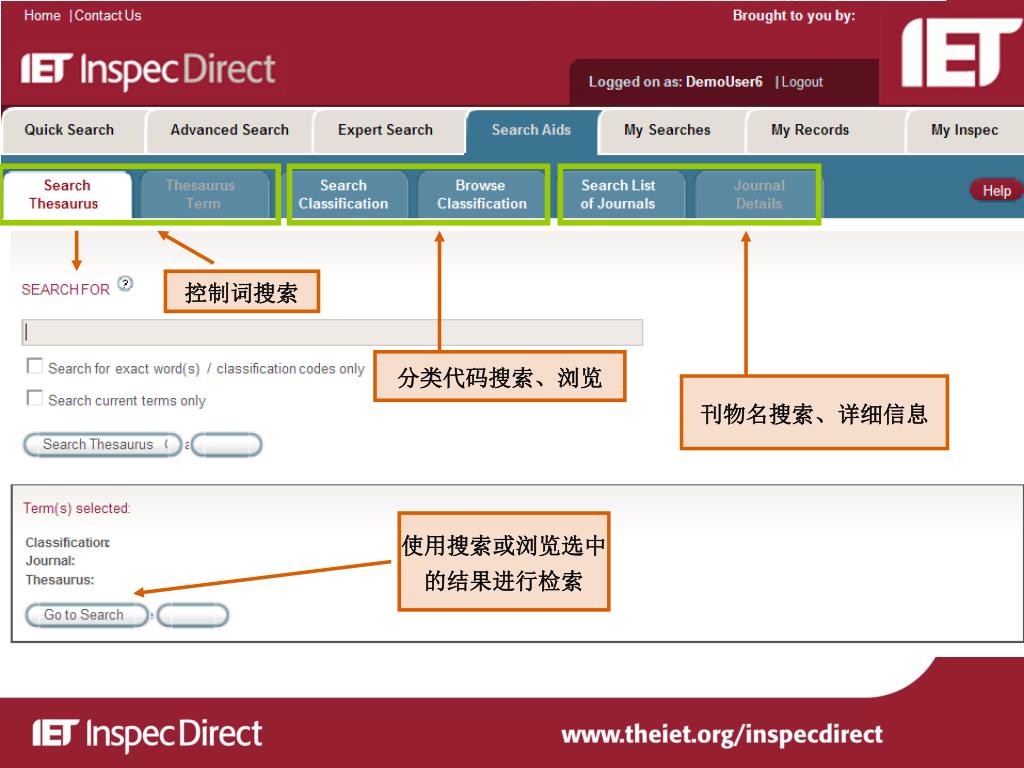1024x768 pixels.
Task: Click the Classification: label in selected terms
Action: 67,542
